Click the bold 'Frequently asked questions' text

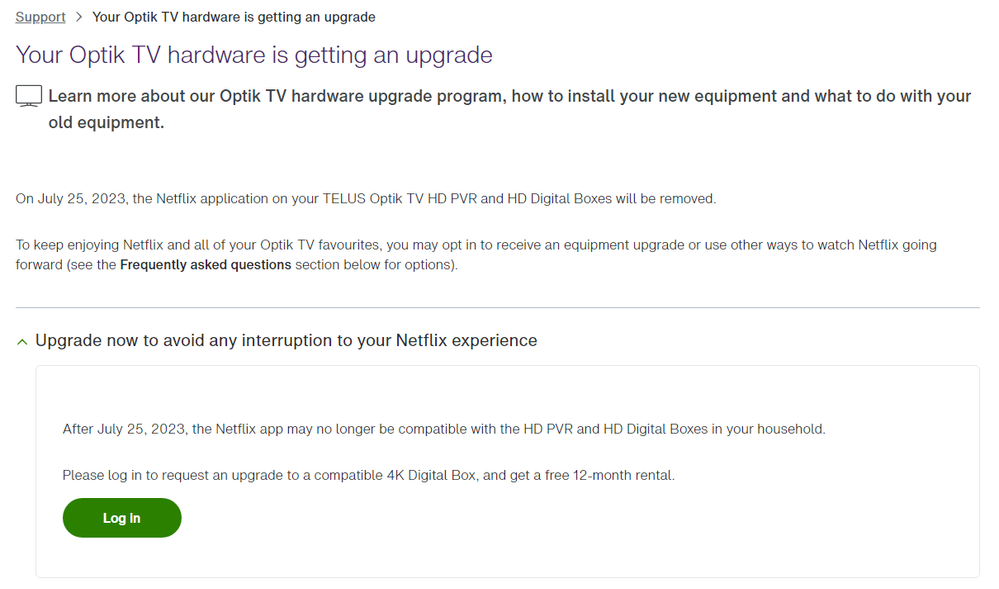[205, 265]
